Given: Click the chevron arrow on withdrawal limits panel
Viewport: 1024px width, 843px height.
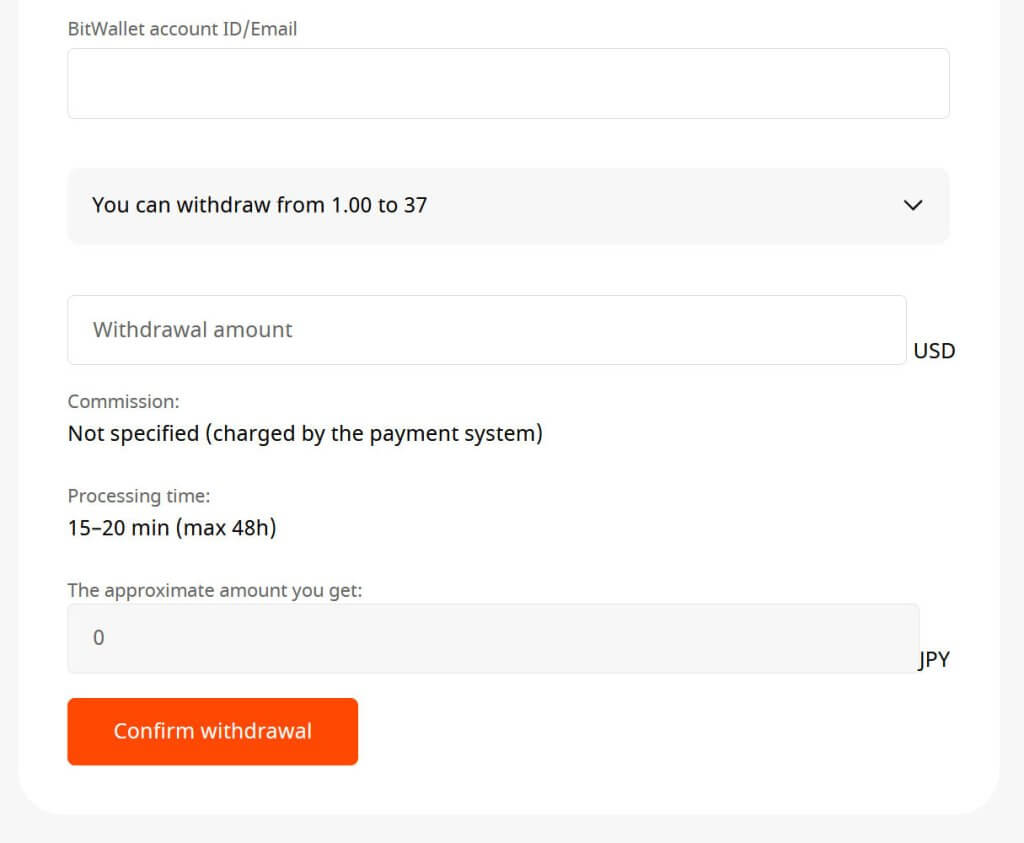Looking at the screenshot, I should click(x=912, y=206).
